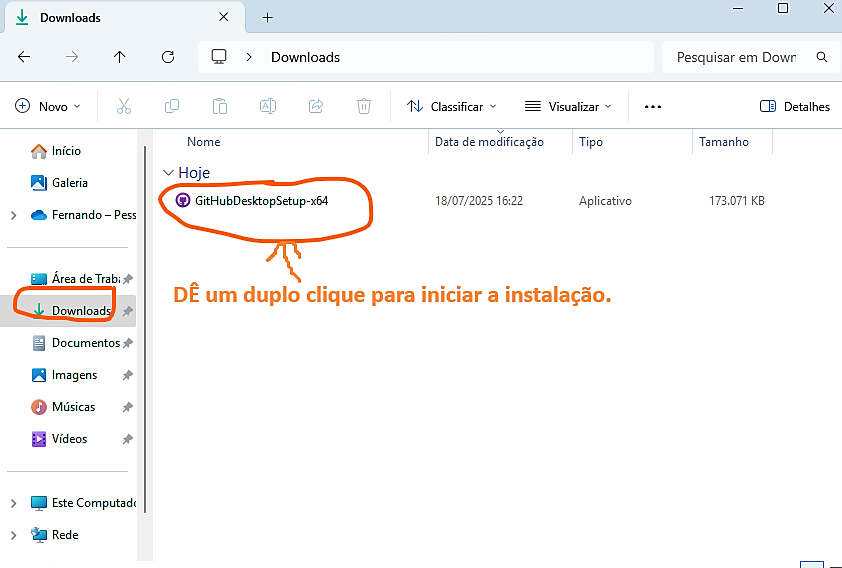Open the See more ellipsis menu
Viewport: 842px width, 568px height.
pyautogui.click(x=653, y=106)
